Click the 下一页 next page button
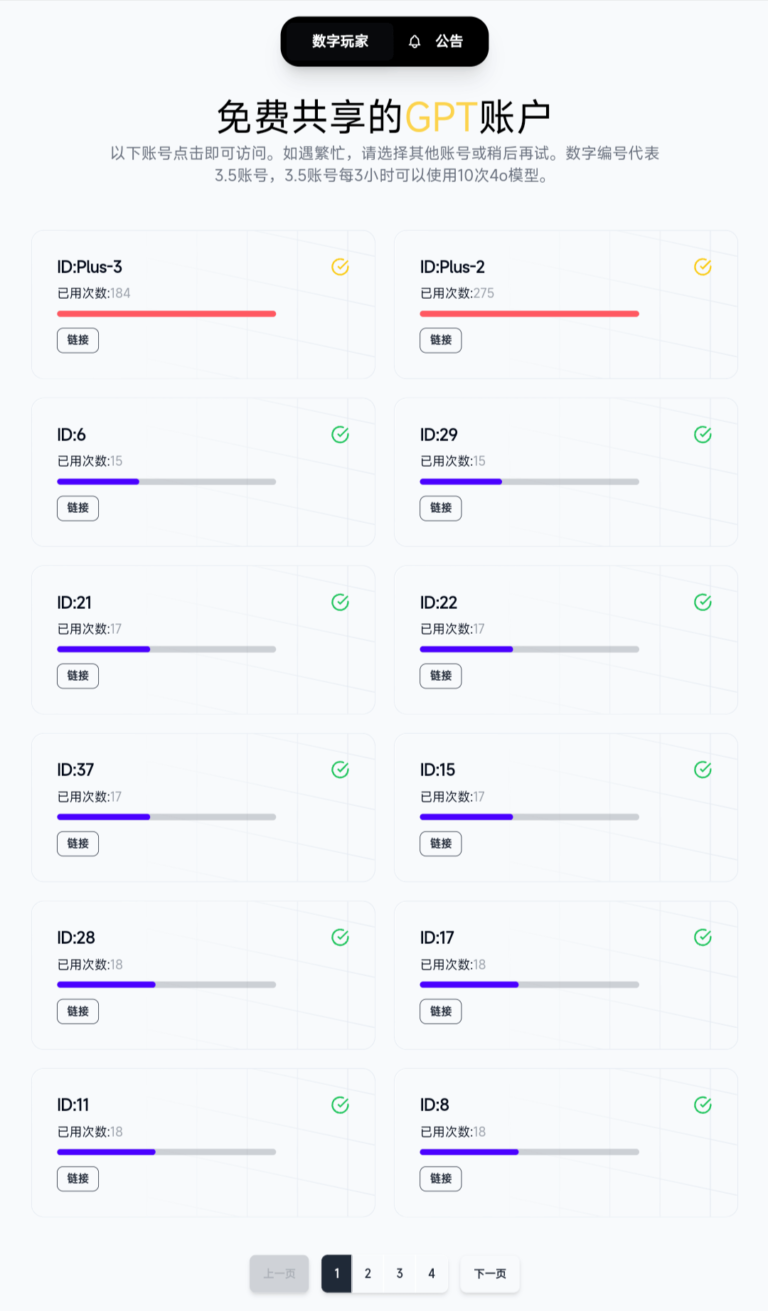The width and height of the screenshot is (768, 1311). click(x=489, y=1273)
